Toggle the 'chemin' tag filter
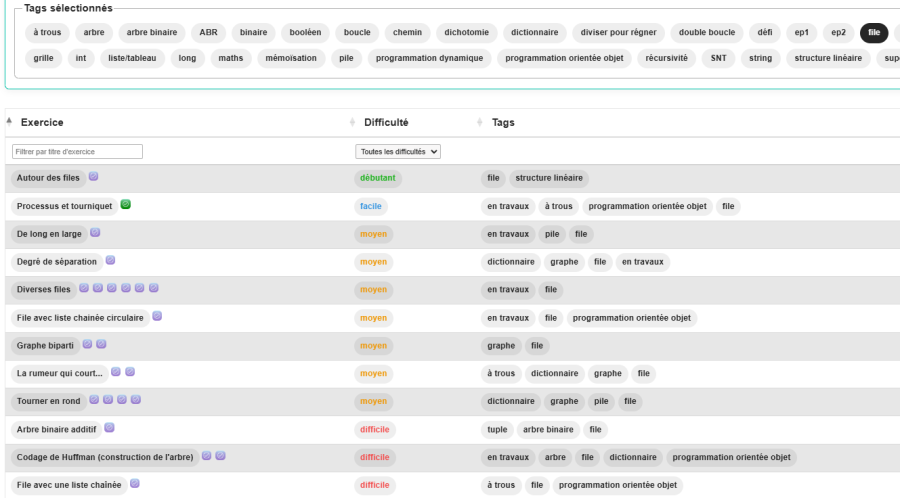The image size is (900, 498). coord(408,33)
